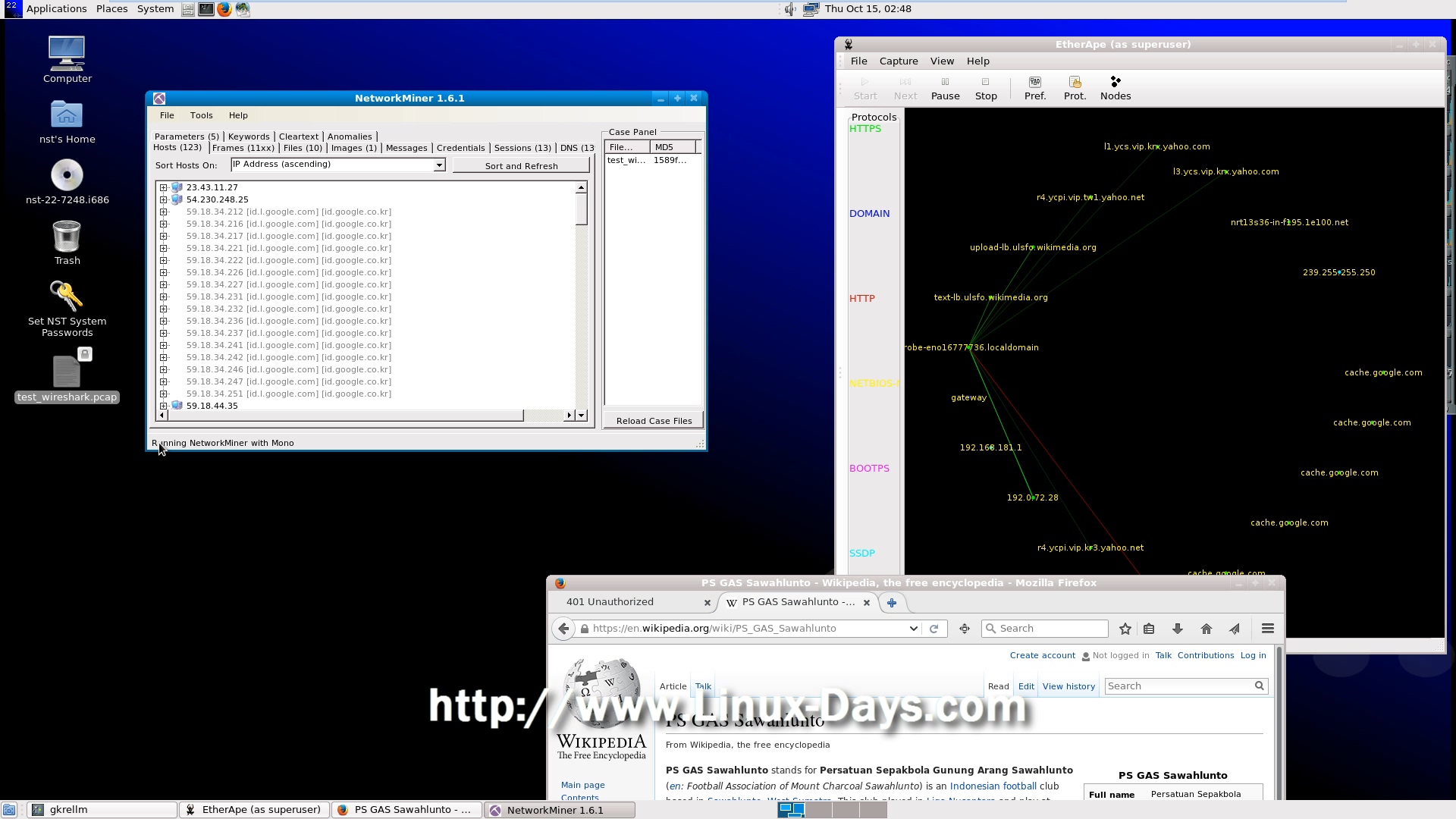Open NetworkMiner Tools menu
1456x819 pixels.
[201, 115]
